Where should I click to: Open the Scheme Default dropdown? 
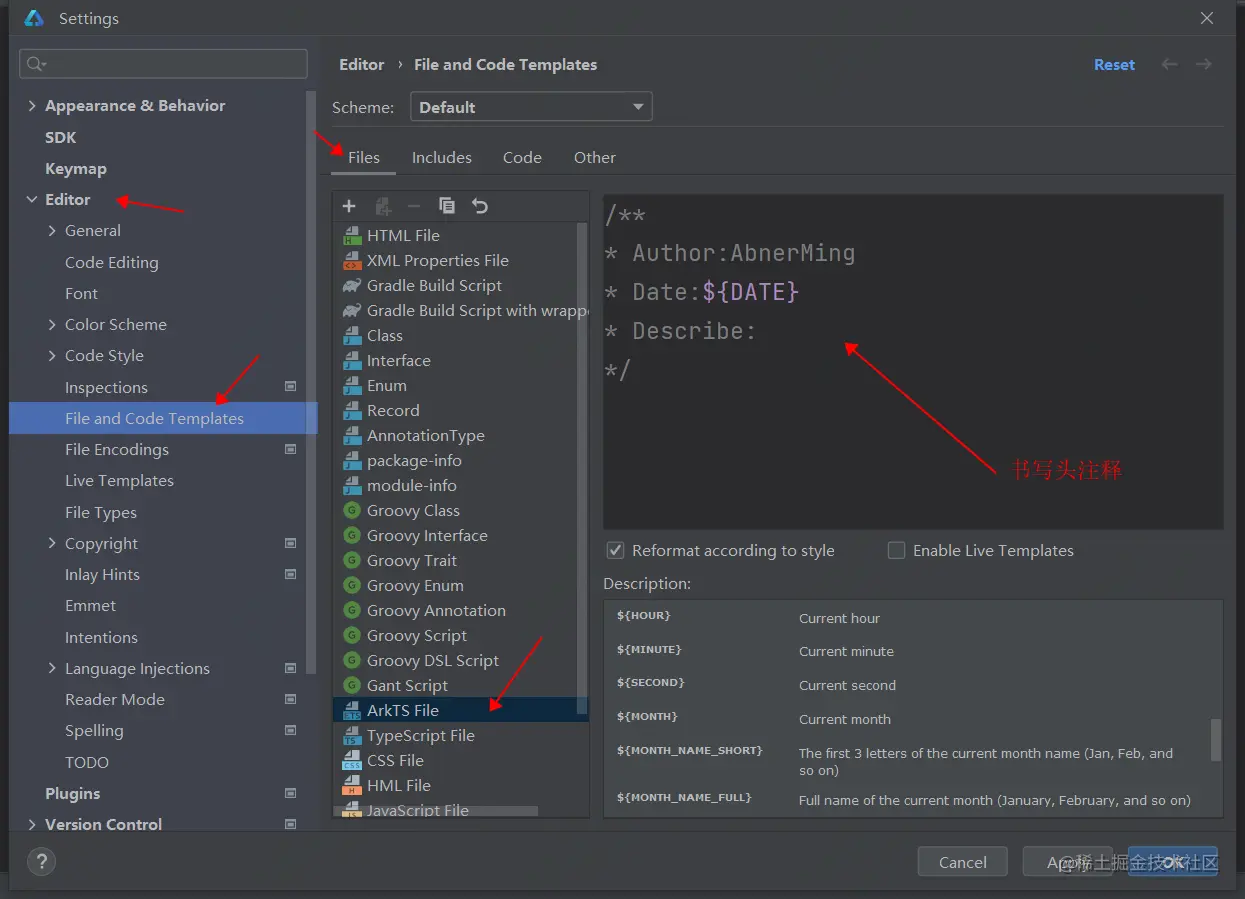coord(531,107)
